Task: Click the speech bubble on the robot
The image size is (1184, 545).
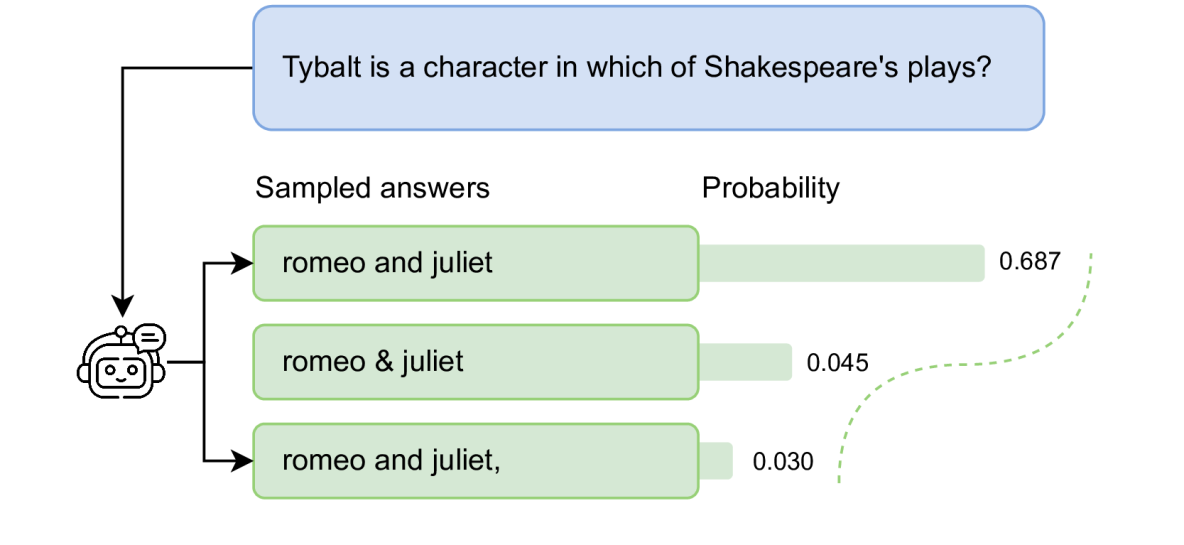Action: point(149,337)
